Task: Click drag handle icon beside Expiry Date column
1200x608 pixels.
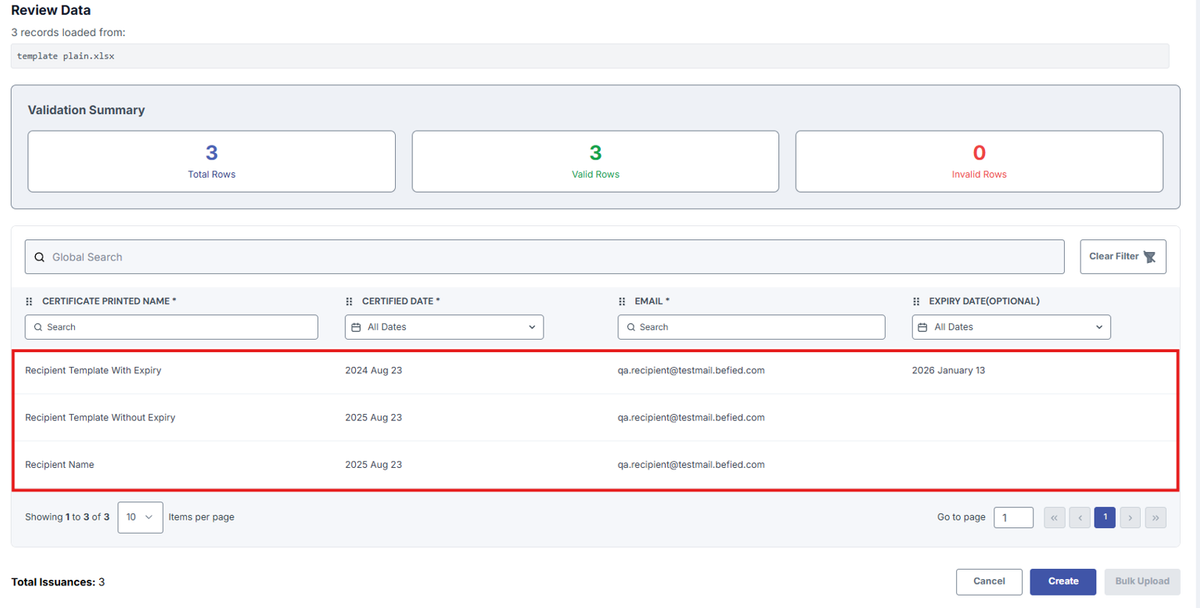Action: click(x=917, y=301)
